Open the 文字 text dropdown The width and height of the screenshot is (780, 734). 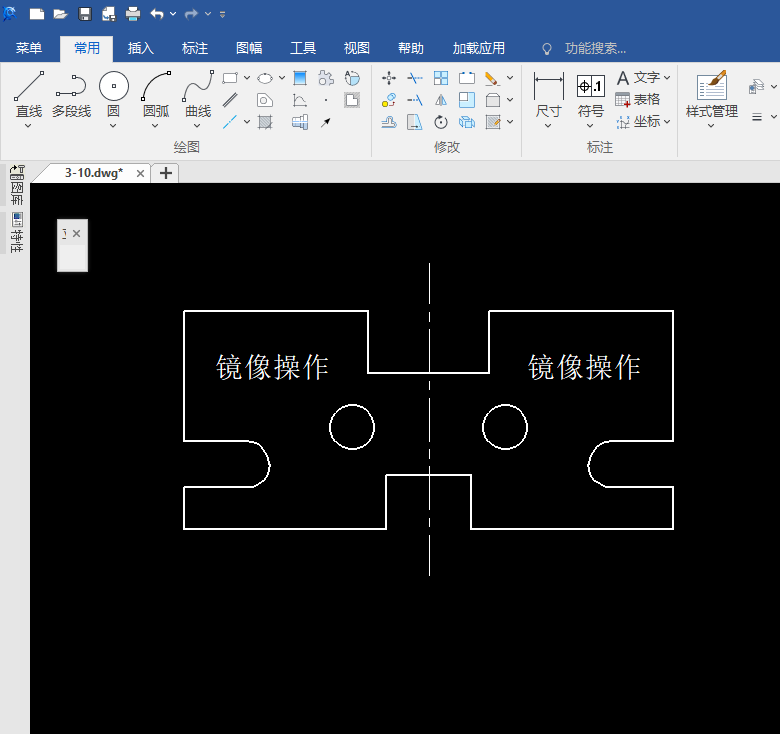[667, 78]
